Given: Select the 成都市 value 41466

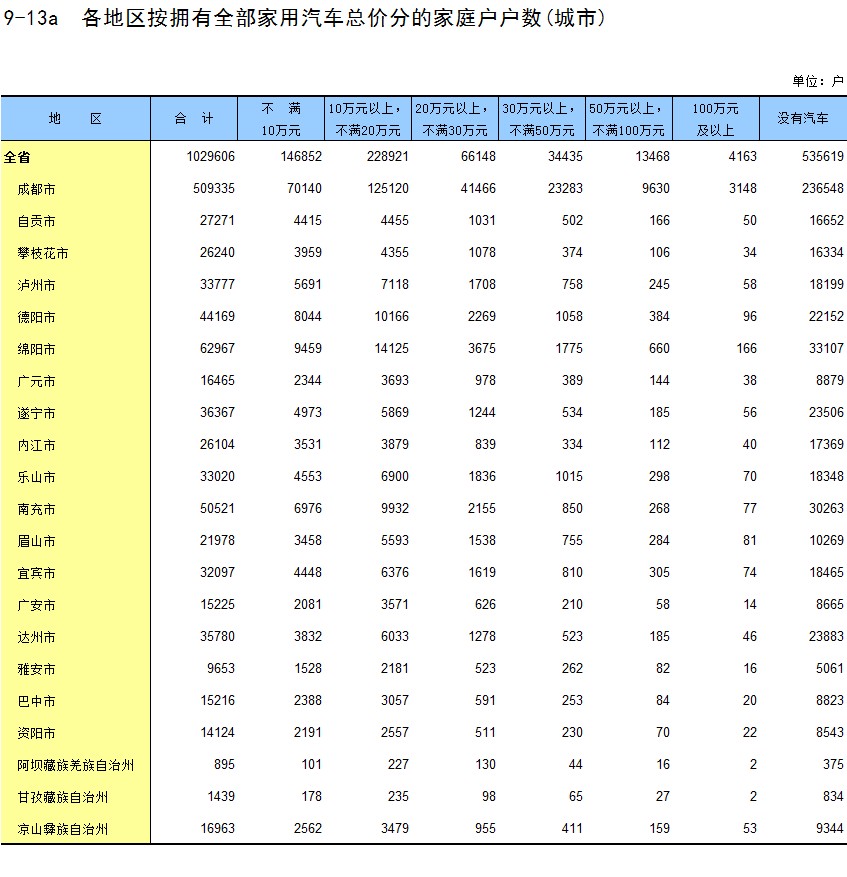Looking at the screenshot, I should [478, 188].
